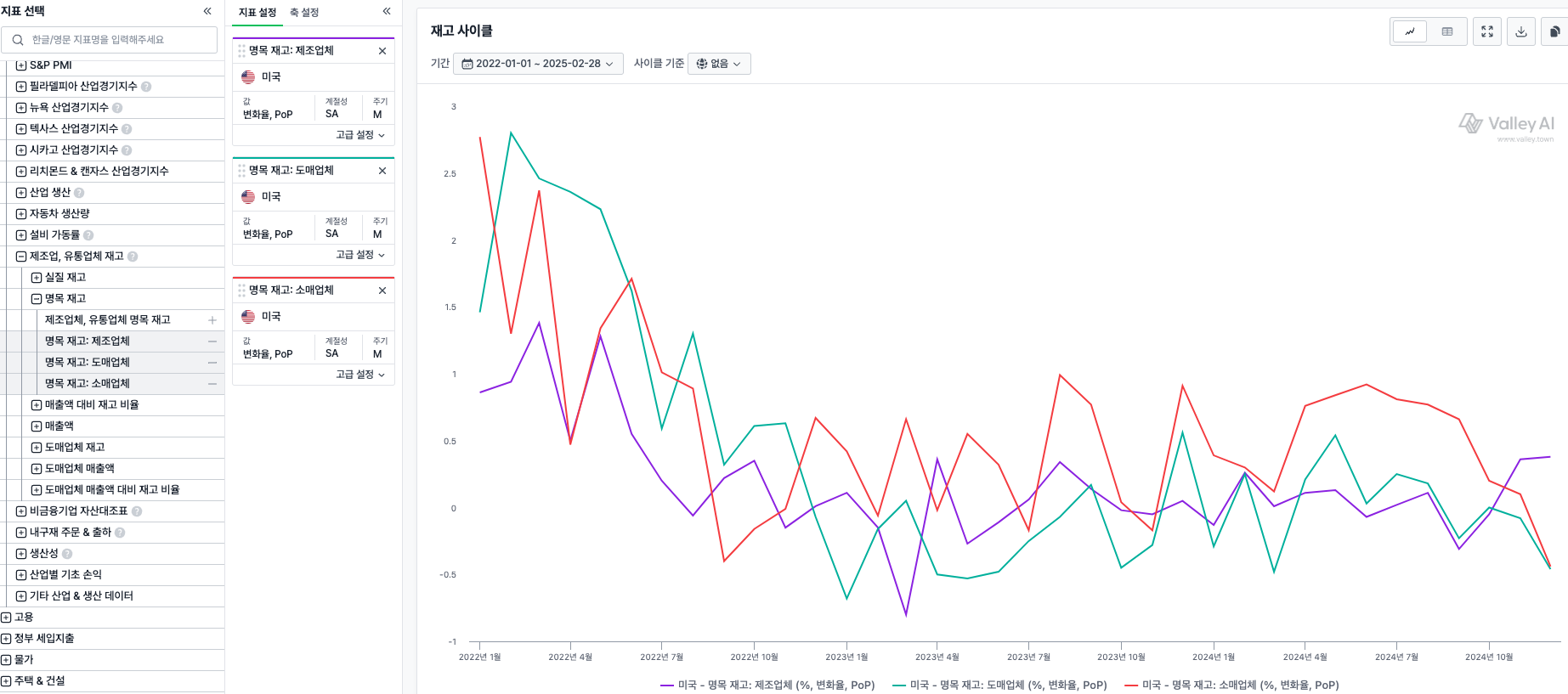This screenshot has height=694, width=1568.
Task: Expand the 실질 재고 tree node
Action: [37, 278]
